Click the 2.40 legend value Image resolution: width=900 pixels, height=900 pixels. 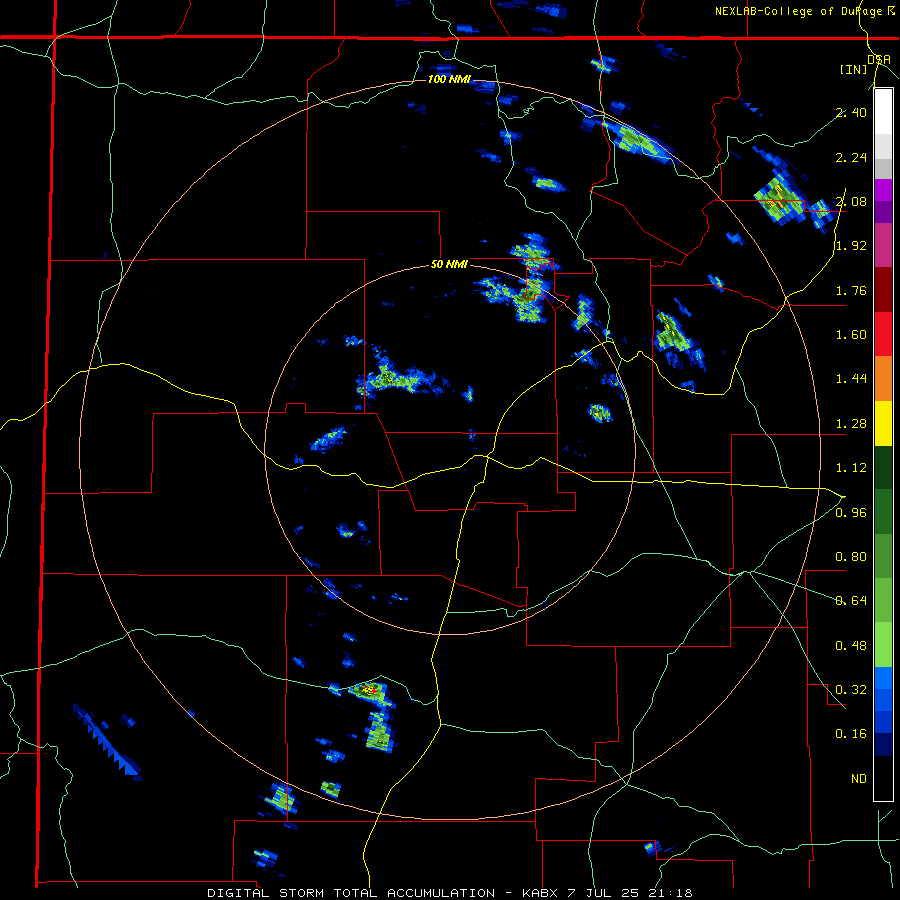[851, 112]
